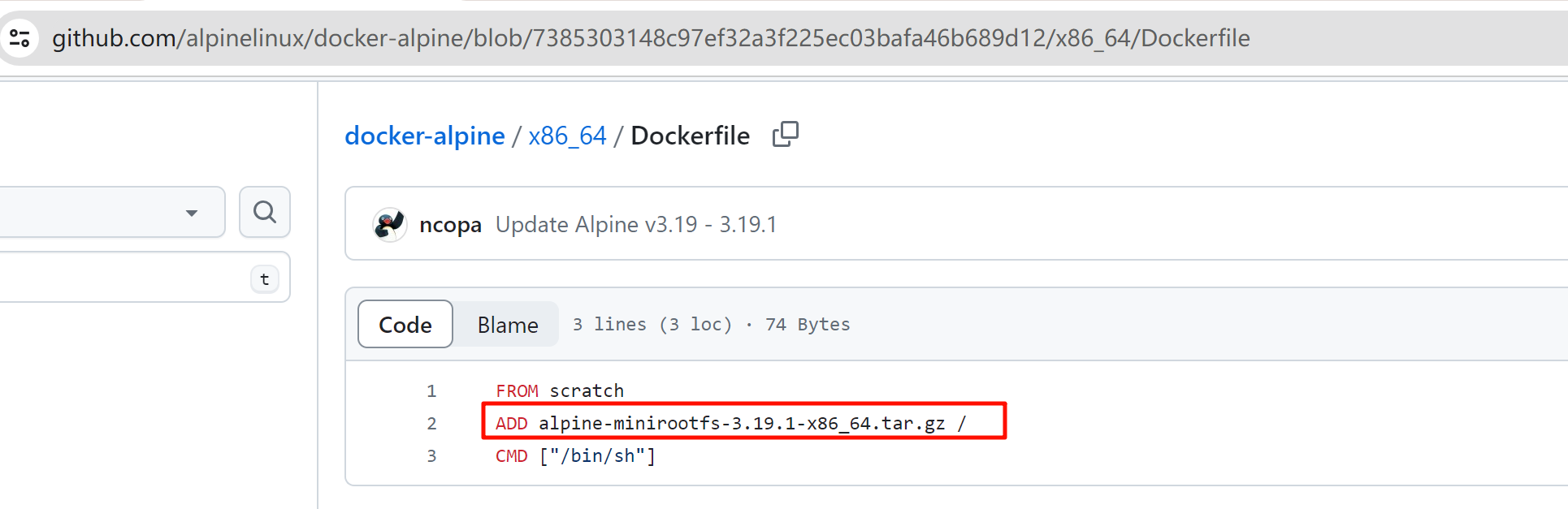Click the CMD ["/bin/sh"] code line
Viewport: 1568px width, 509px height.
(575, 456)
